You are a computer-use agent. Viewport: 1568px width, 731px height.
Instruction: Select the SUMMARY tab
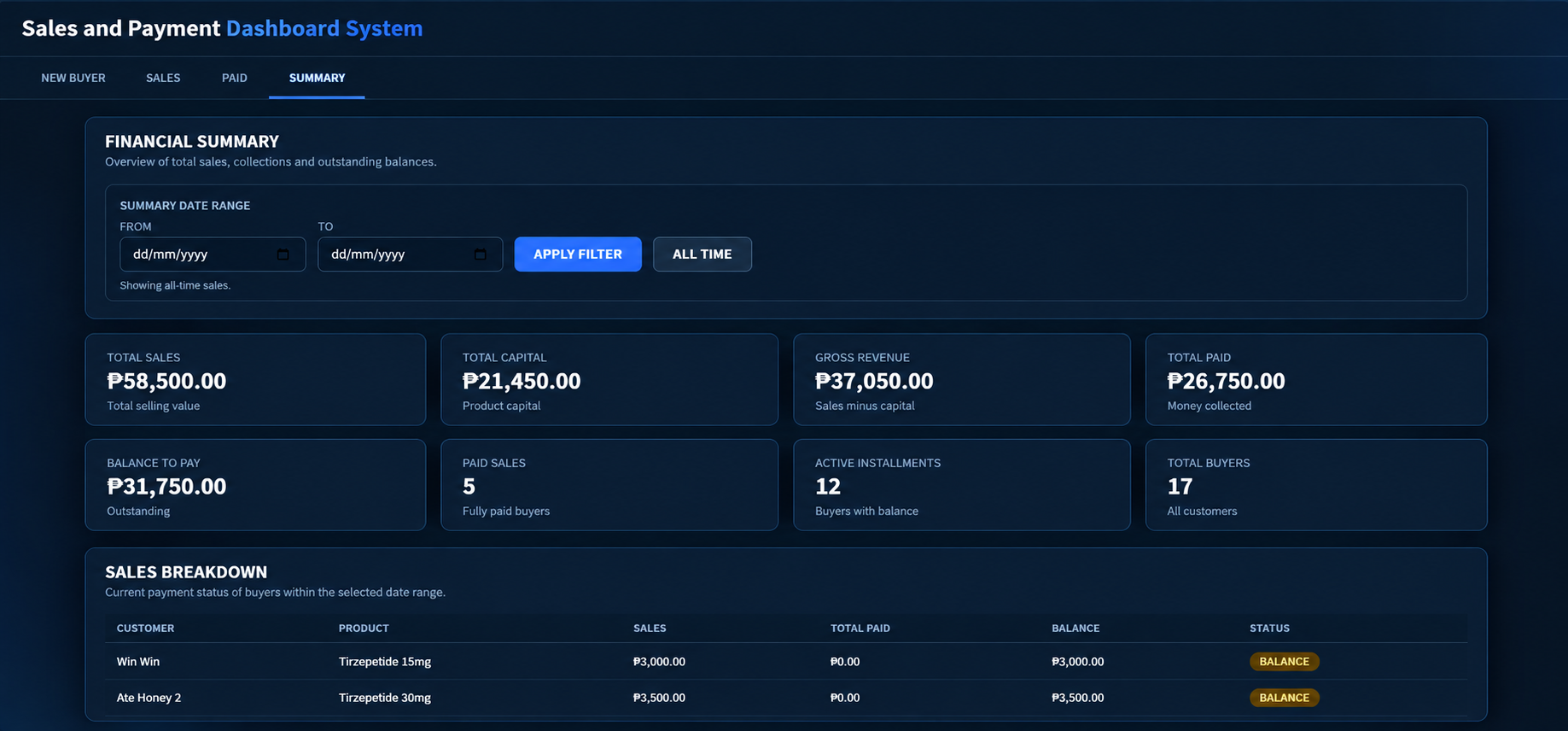[317, 78]
